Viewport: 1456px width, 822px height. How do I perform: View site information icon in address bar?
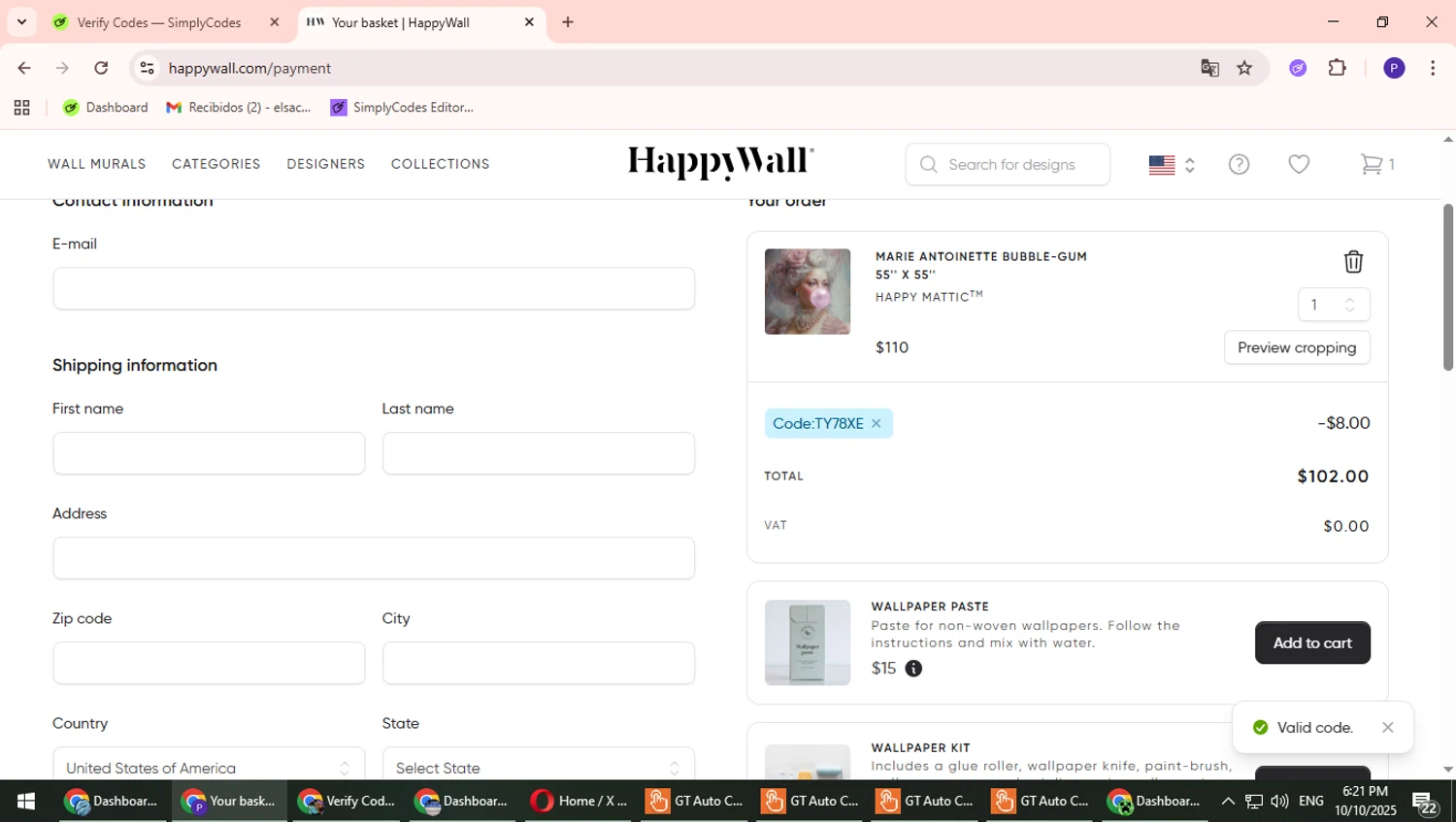coord(148,68)
